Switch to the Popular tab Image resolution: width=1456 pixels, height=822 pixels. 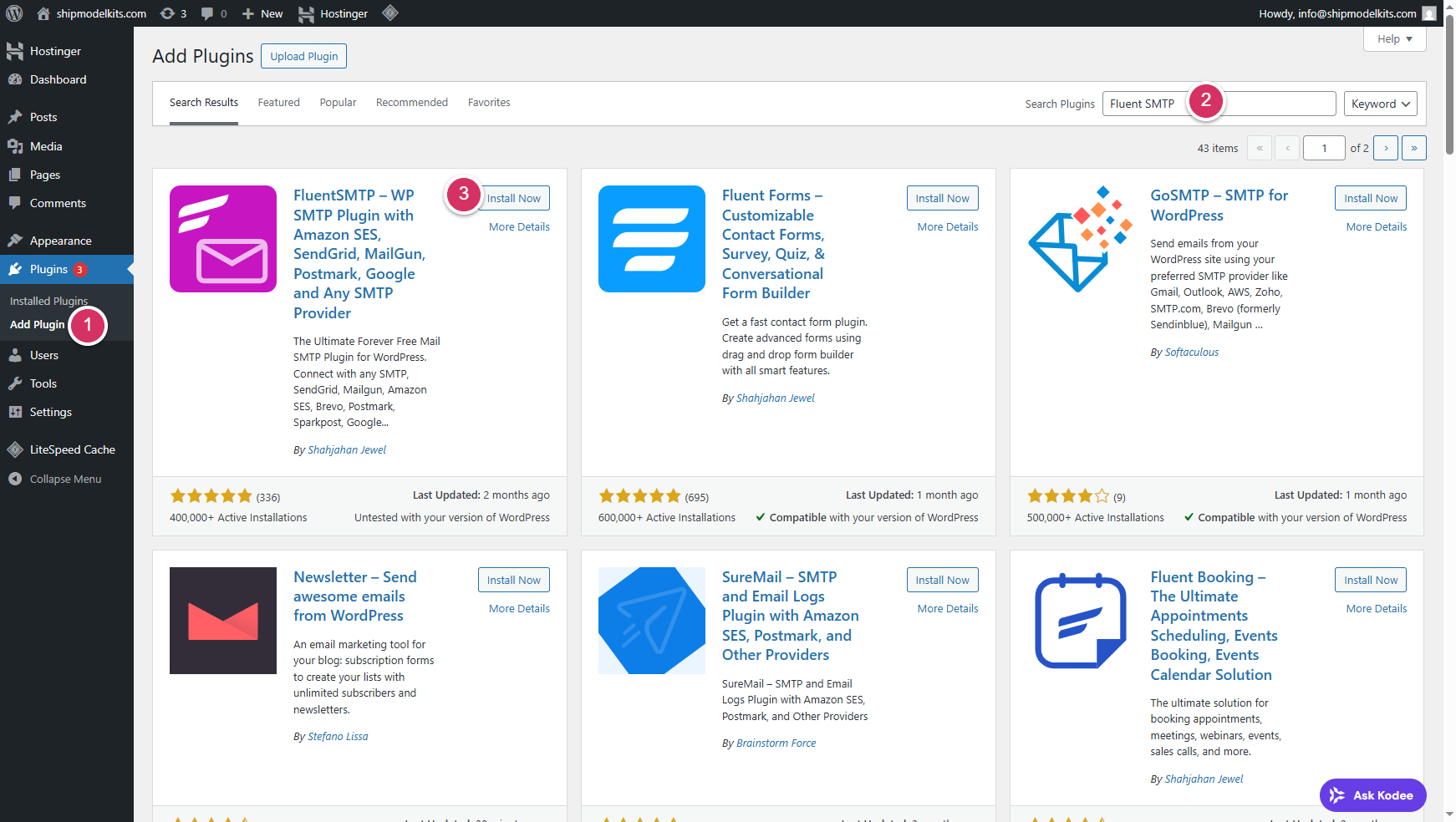(338, 103)
